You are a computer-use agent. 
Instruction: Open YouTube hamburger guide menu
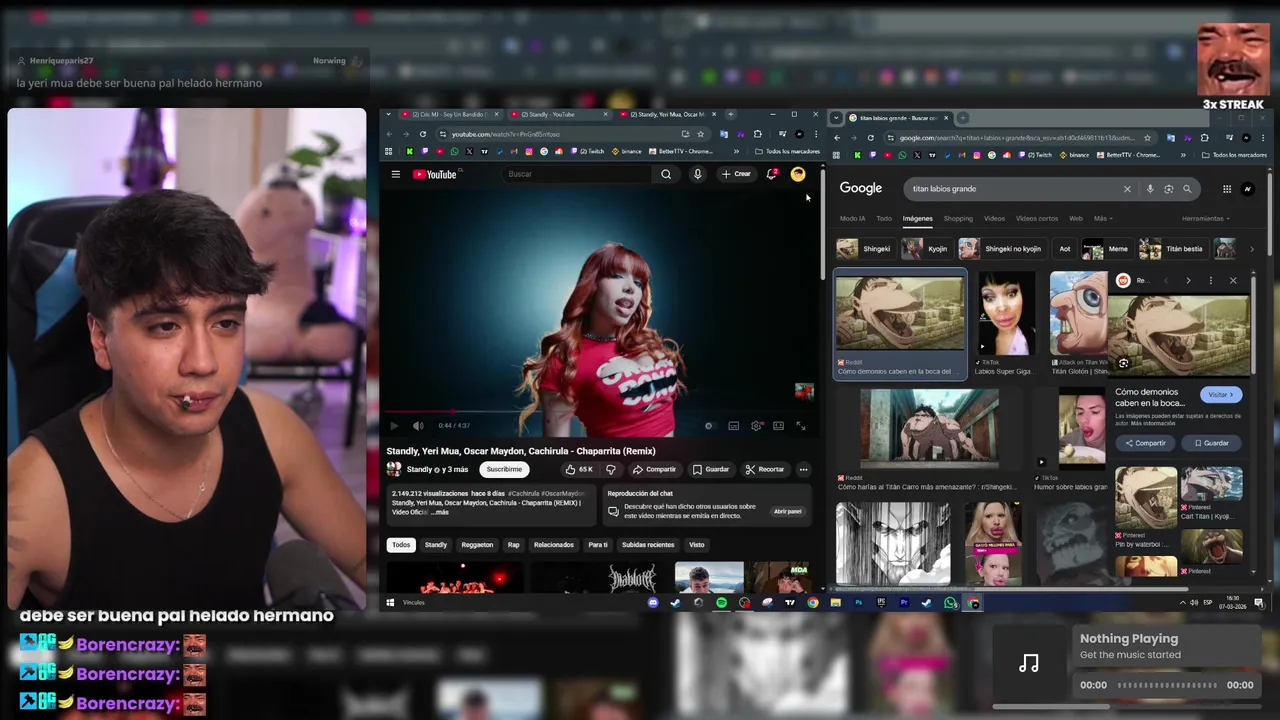tap(396, 174)
